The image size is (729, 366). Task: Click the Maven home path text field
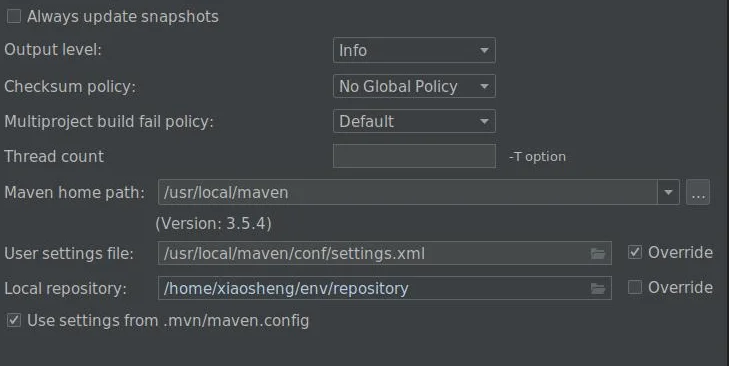(408, 192)
